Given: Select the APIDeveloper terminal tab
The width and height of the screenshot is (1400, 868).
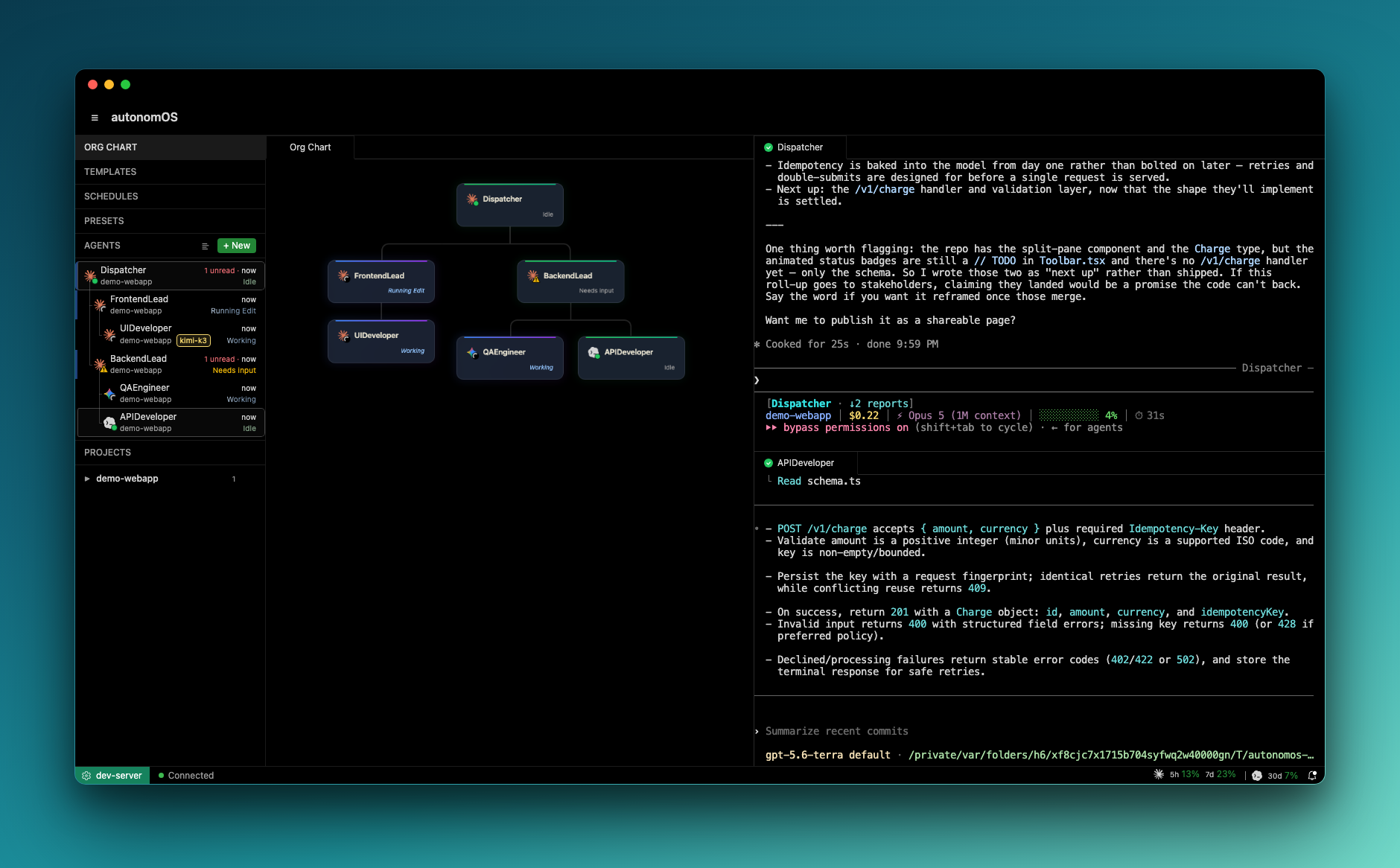Looking at the screenshot, I should tap(806, 463).
